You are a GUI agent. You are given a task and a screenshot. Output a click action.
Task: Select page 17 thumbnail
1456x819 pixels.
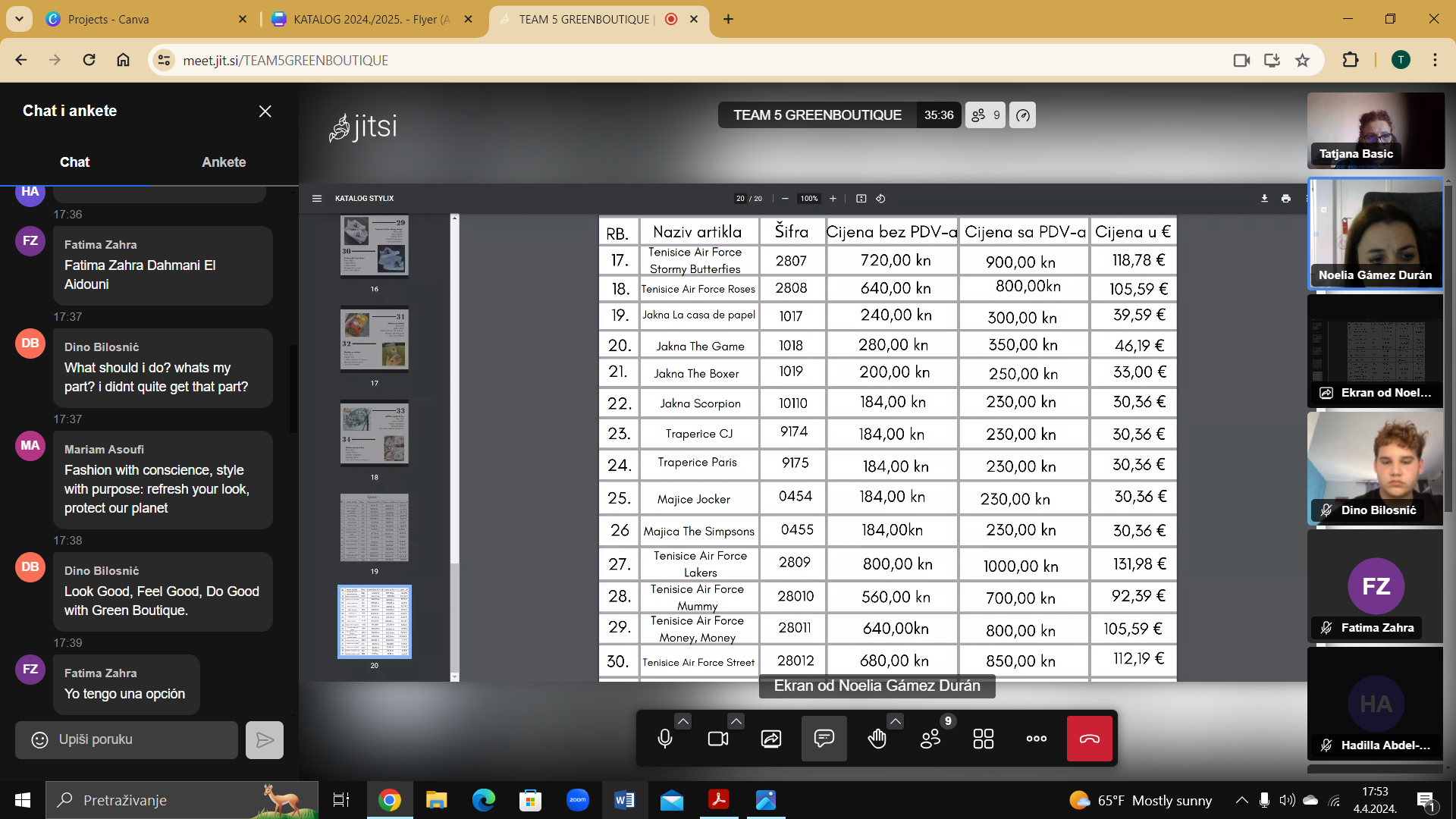click(375, 340)
